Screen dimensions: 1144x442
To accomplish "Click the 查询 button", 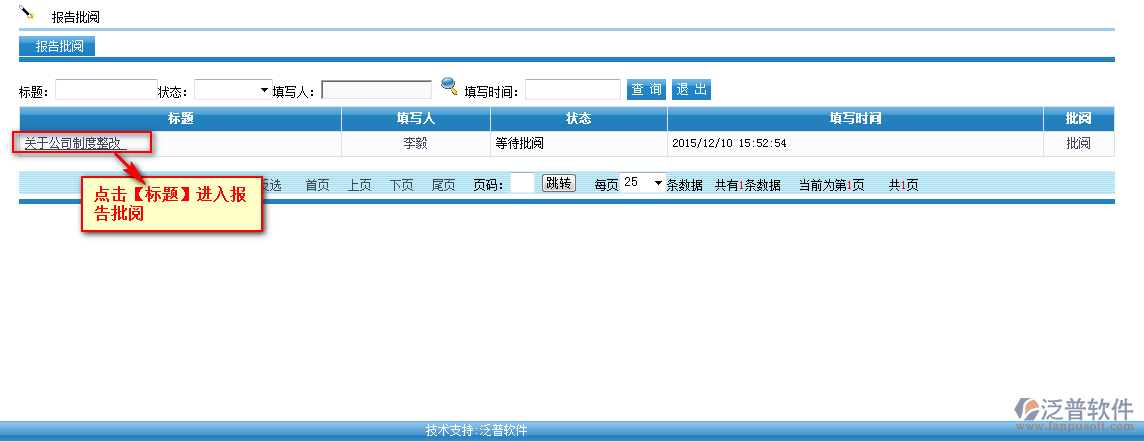I will point(646,90).
